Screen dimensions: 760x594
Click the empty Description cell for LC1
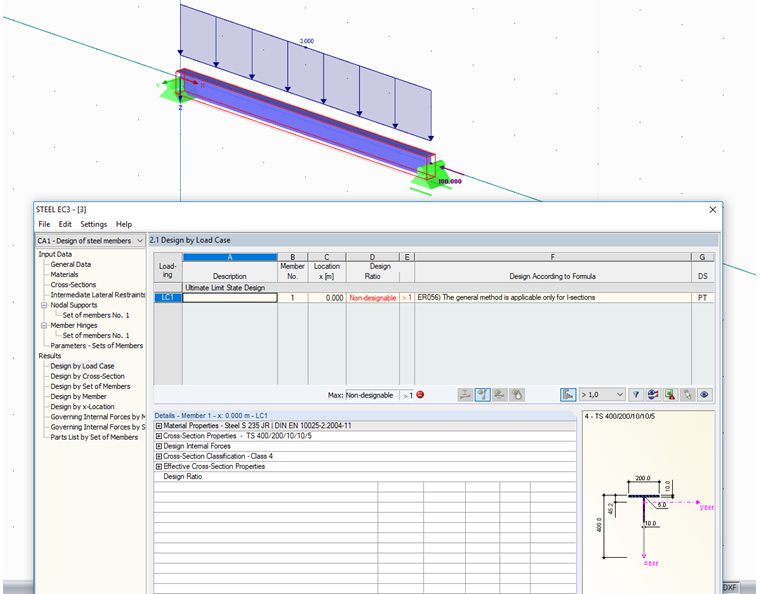pos(230,297)
